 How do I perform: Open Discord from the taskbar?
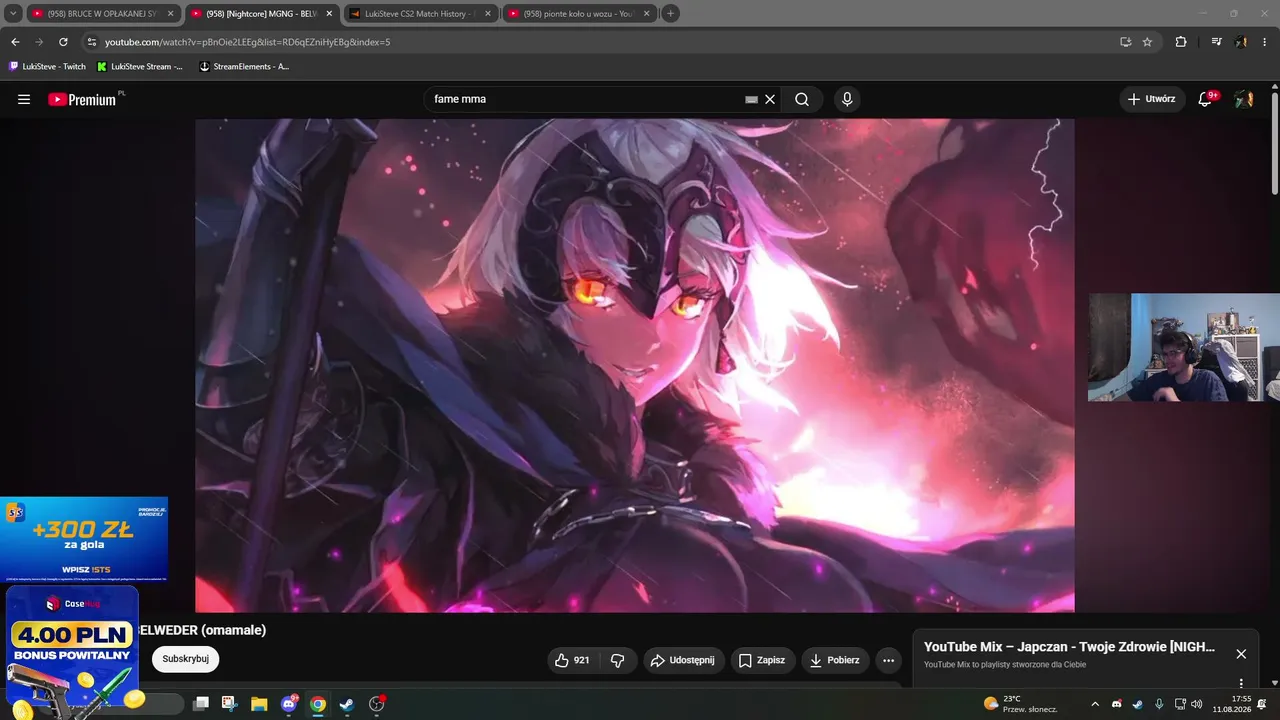point(289,704)
